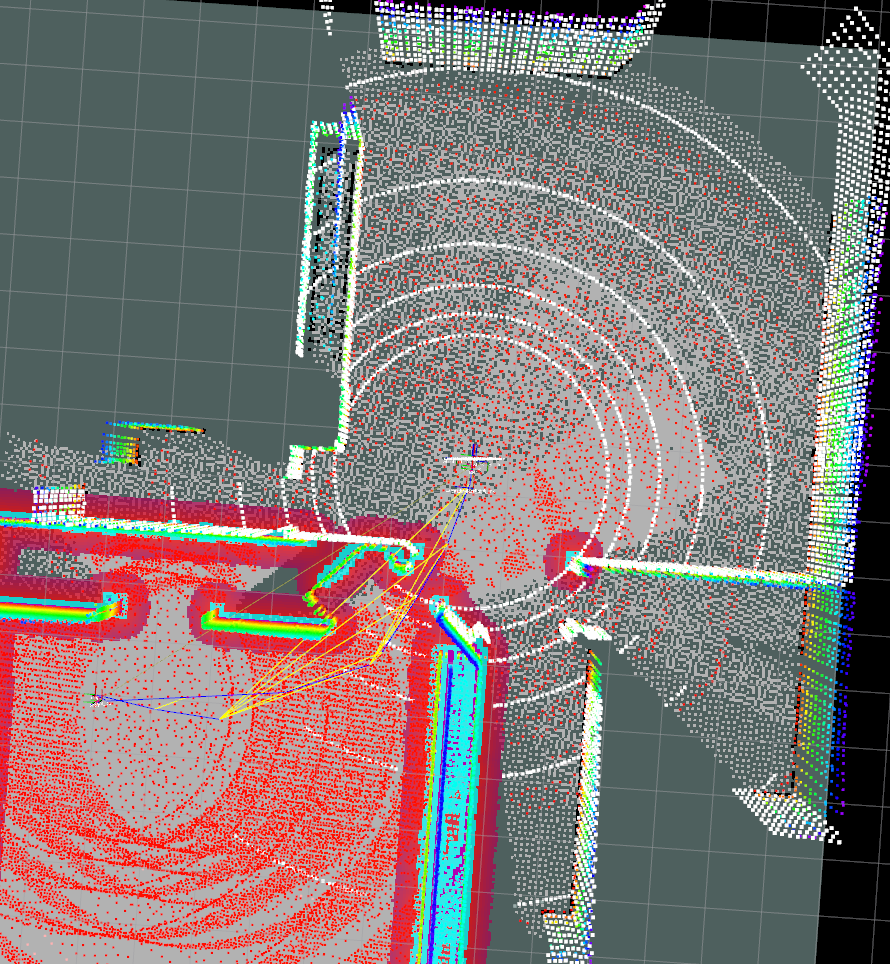Click the vertical rainbow wall along the right side
890x964 pixels.
[838, 380]
